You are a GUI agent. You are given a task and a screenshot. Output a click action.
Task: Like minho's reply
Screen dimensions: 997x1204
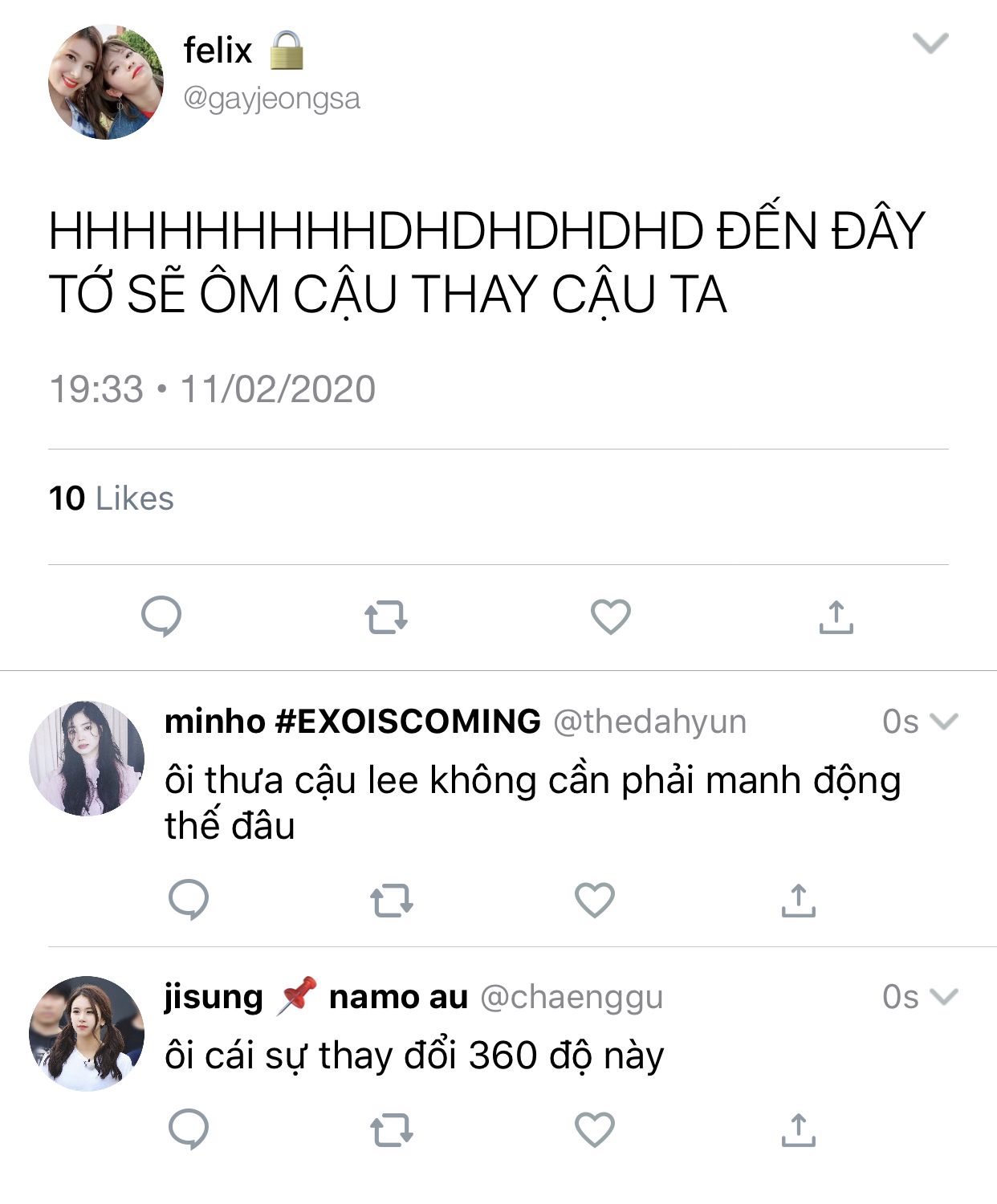click(x=595, y=899)
